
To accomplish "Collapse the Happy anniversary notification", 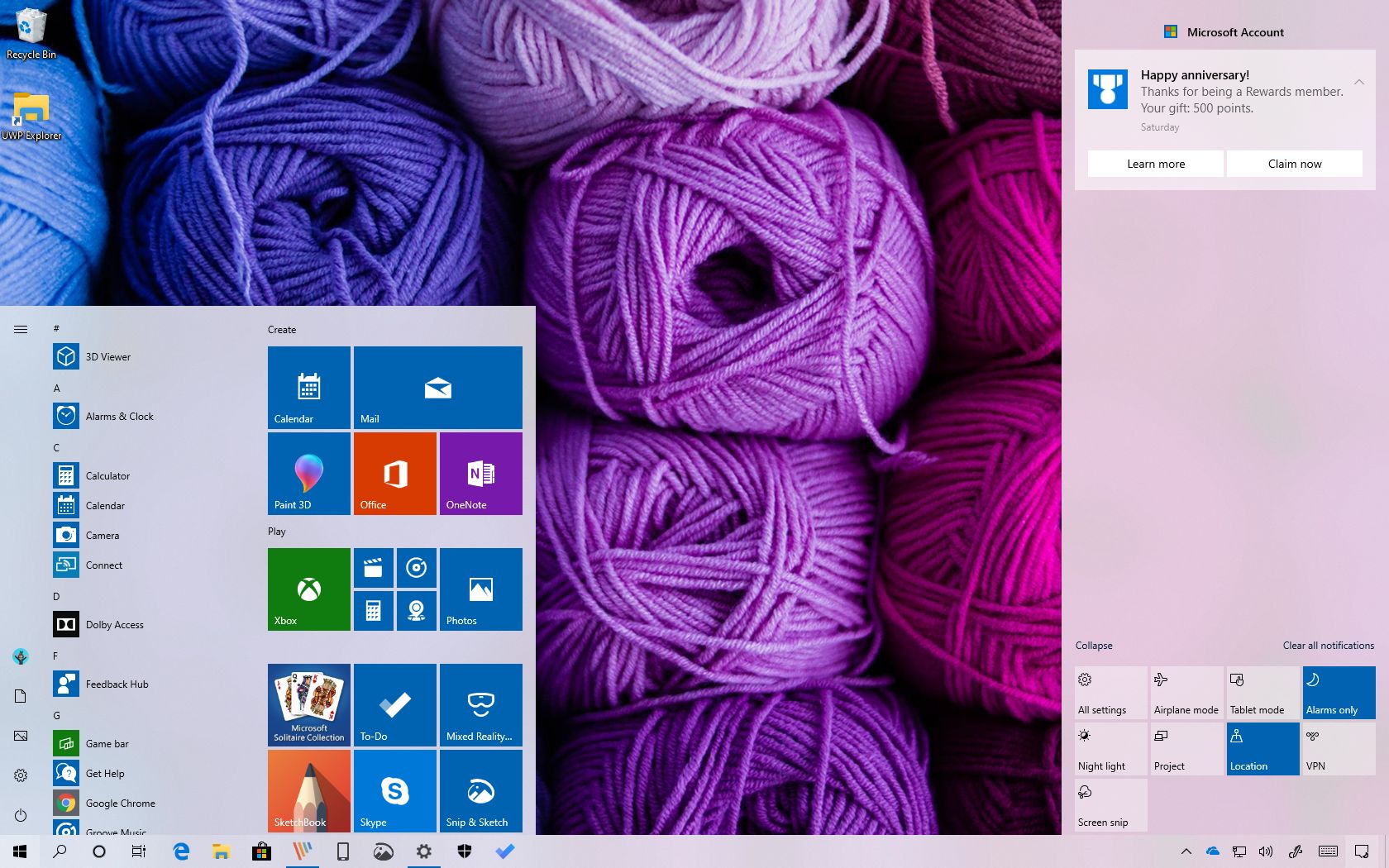I will pos(1359,82).
